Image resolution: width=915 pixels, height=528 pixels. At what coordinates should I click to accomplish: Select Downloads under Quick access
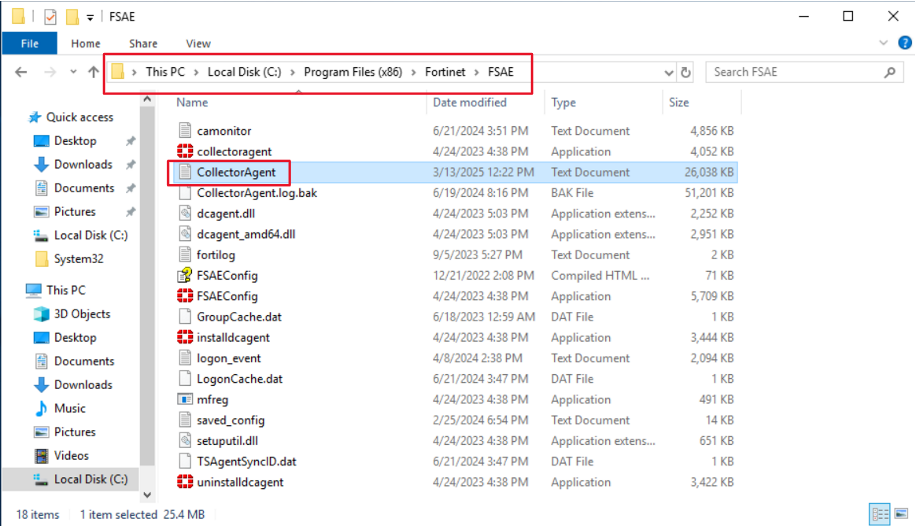coord(83,165)
